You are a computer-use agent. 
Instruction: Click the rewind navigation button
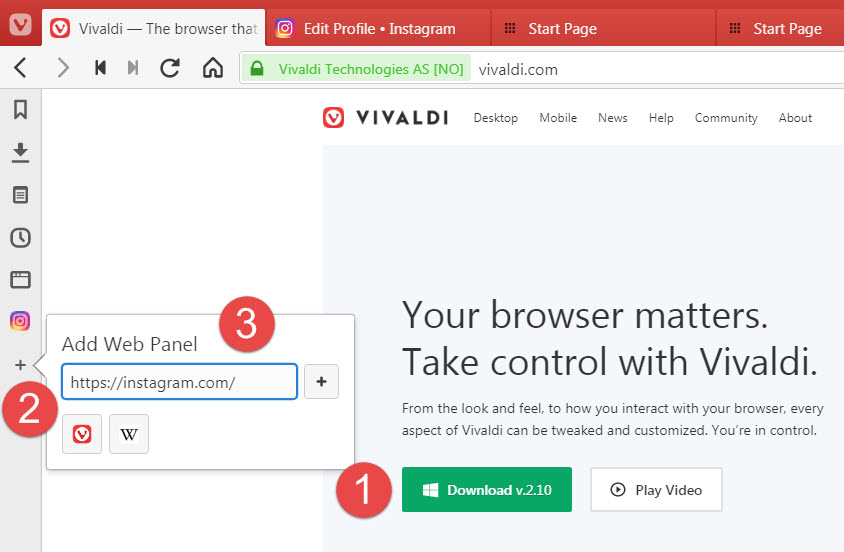(x=100, y=68)
